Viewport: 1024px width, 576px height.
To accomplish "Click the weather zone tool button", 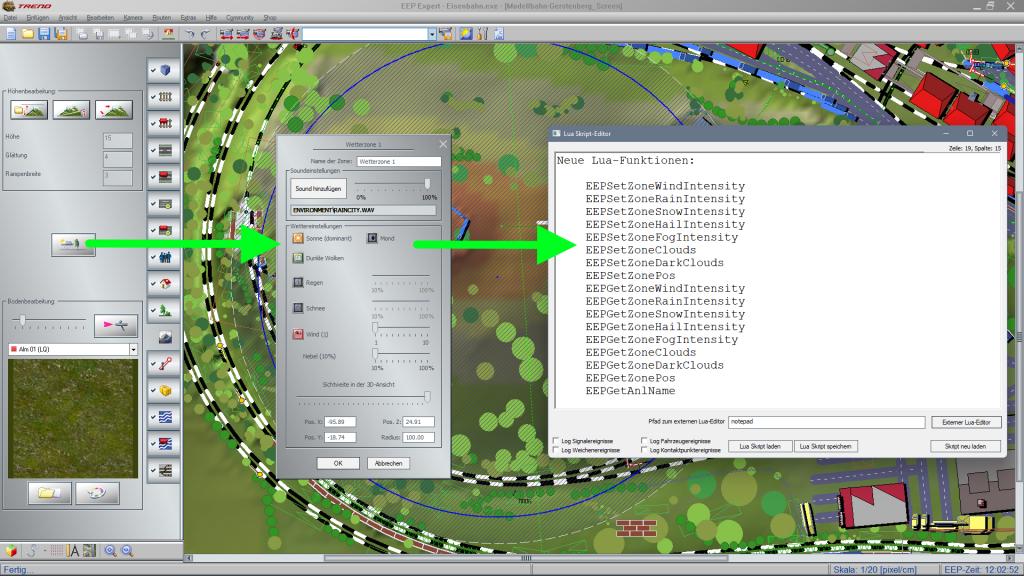I will pyautogui.click(x=73, y=244).
